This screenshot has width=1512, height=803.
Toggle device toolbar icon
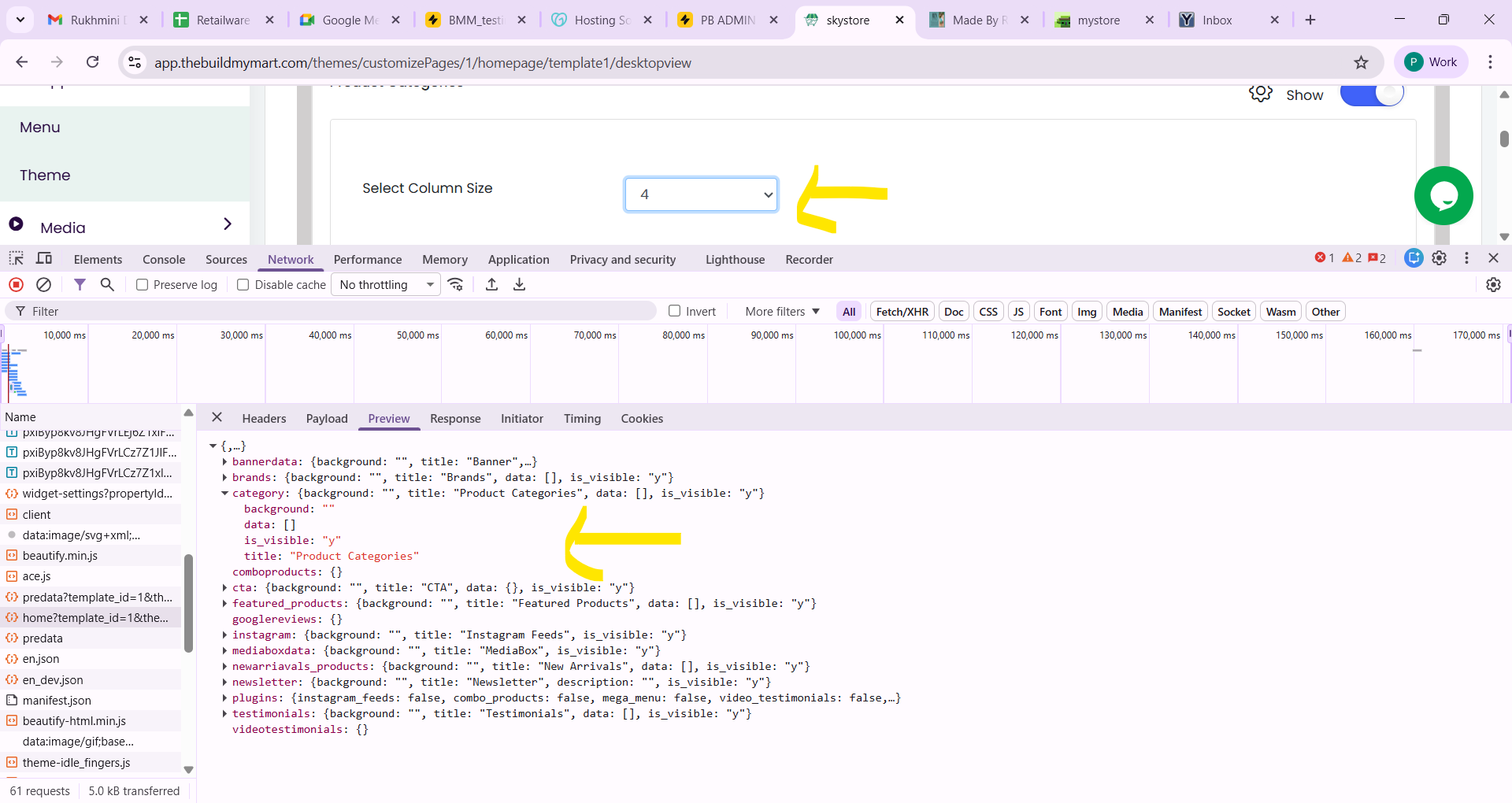pos(44,258)
